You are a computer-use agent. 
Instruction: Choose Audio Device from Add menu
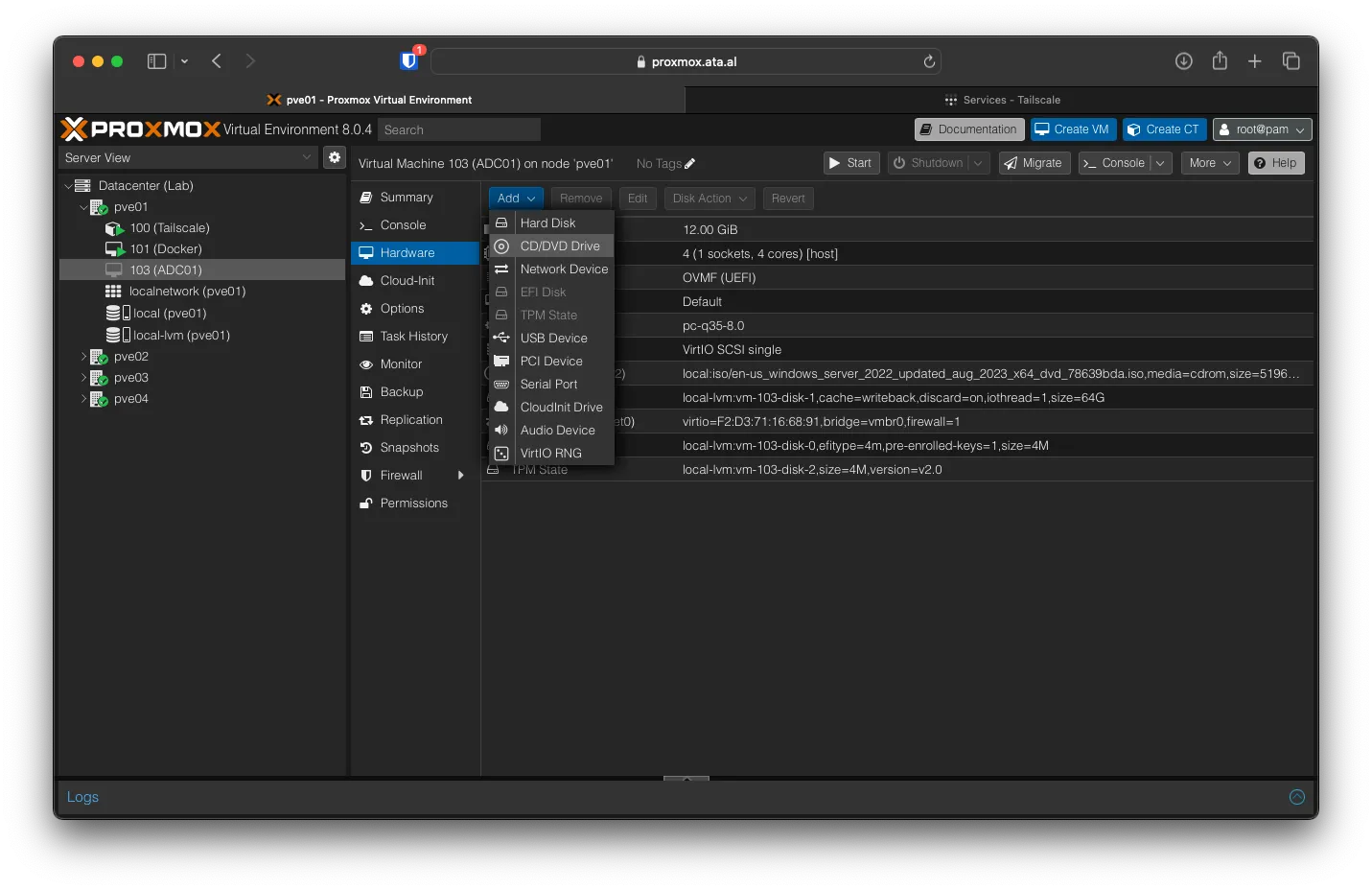click(x=551, y=431)
